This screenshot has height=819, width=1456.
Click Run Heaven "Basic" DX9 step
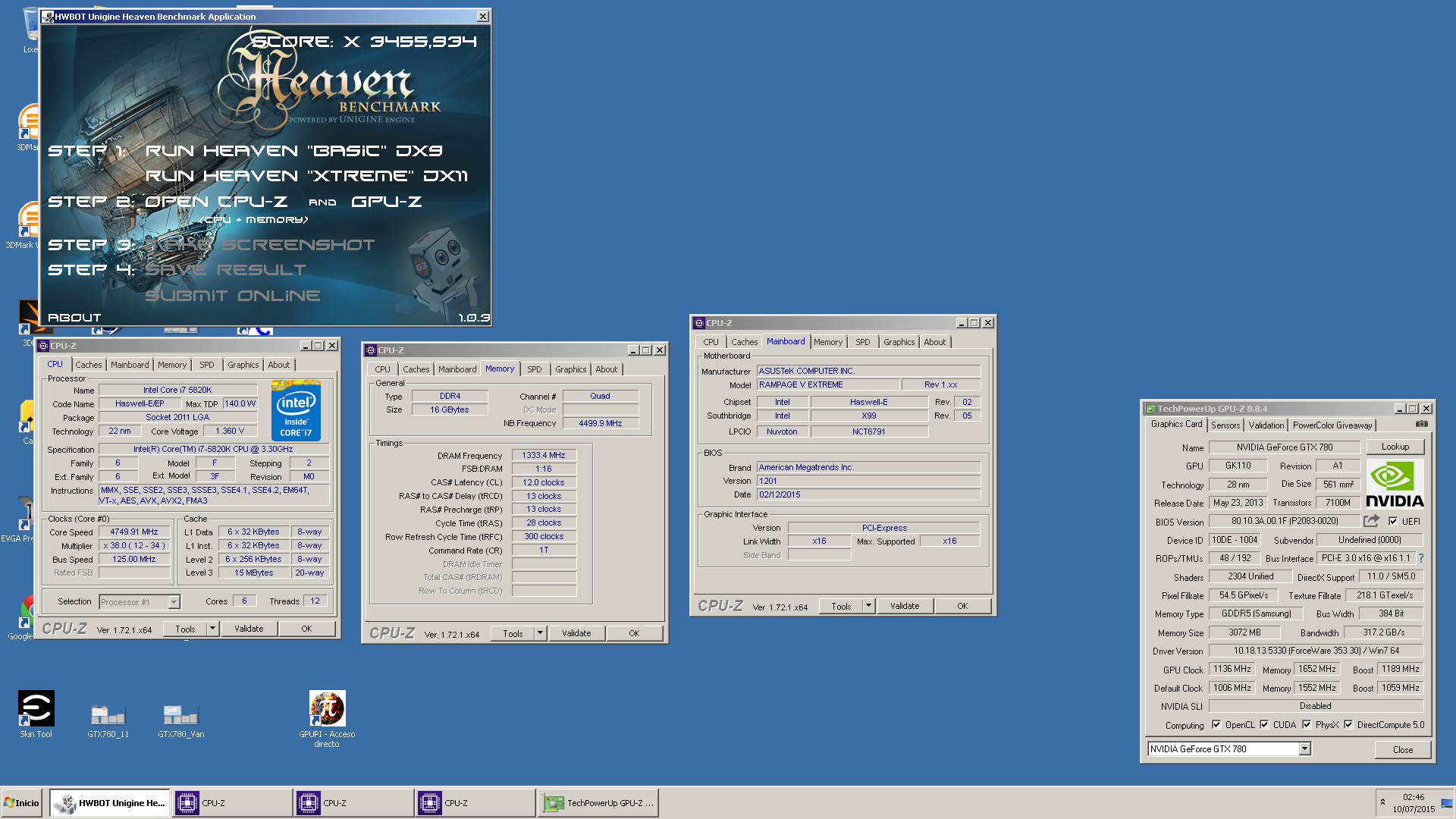294,150
